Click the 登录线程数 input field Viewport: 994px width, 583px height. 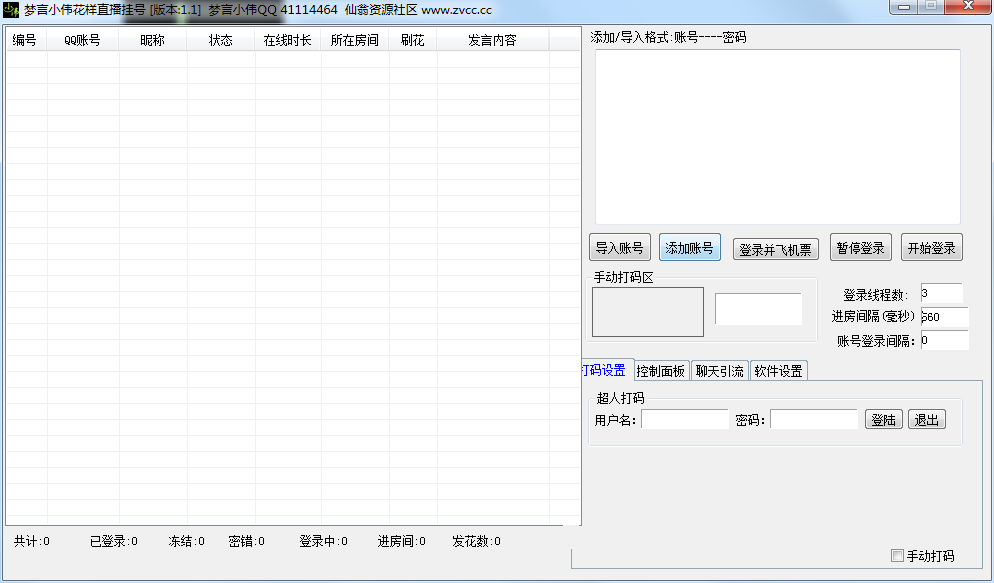pos(941,294)
